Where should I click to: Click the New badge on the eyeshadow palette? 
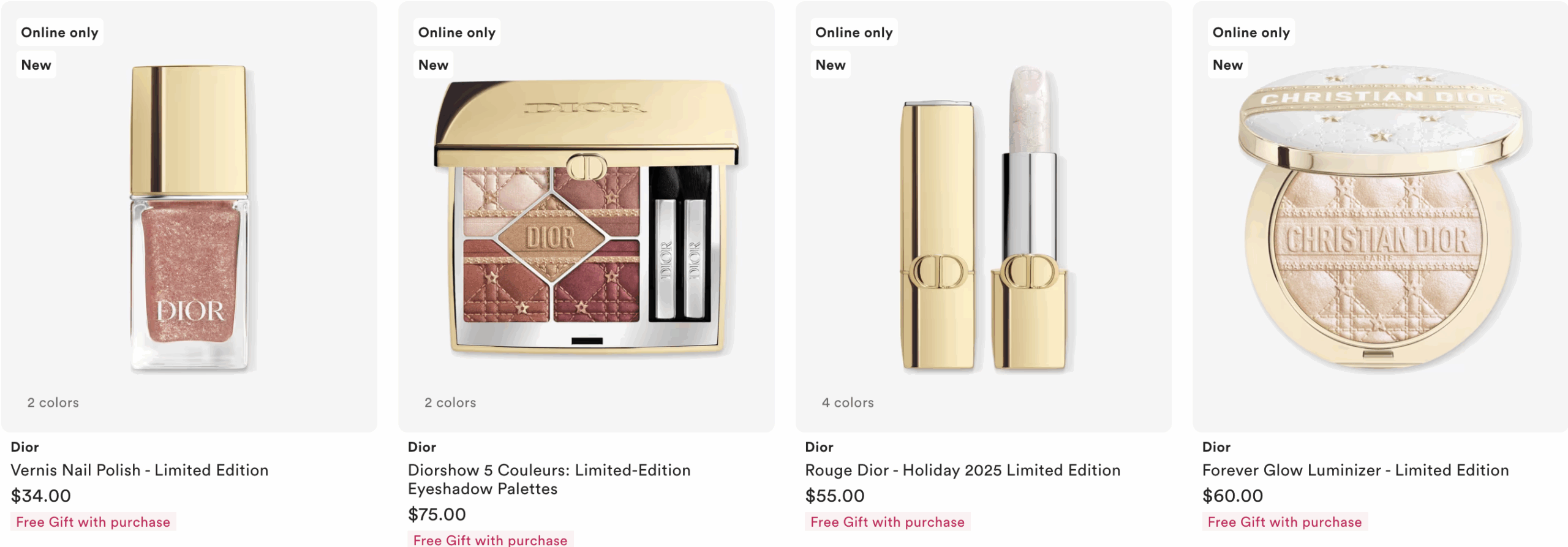pos(434,65)
